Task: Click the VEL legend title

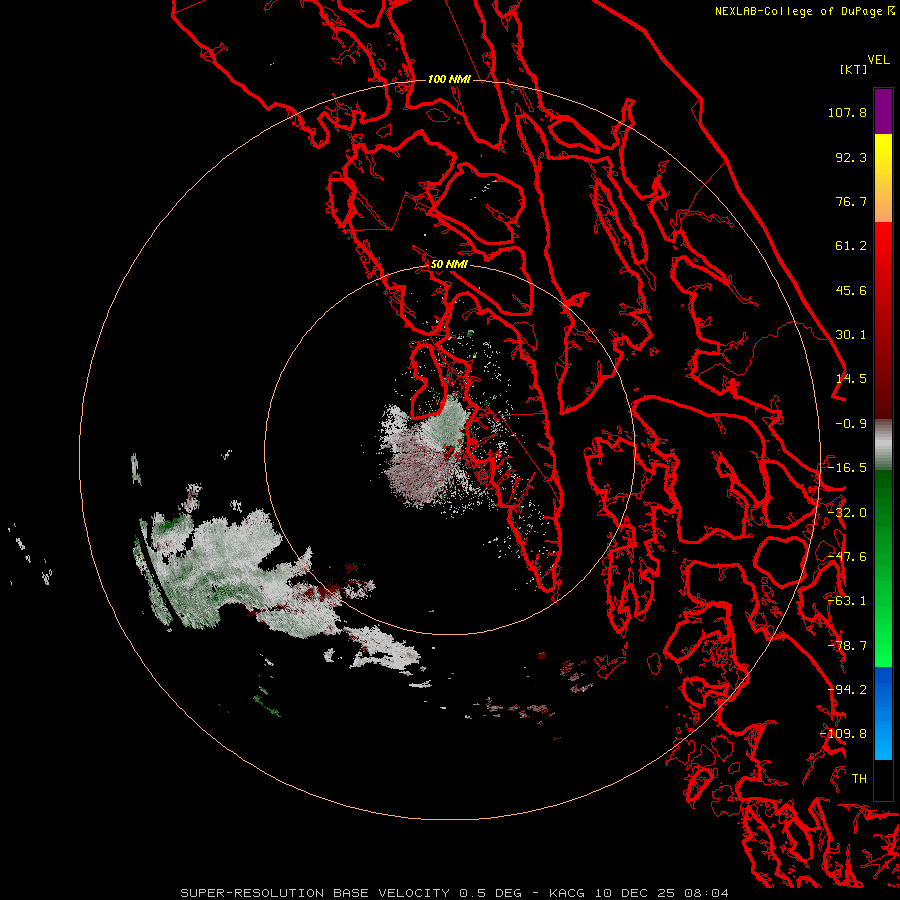Action: tap(878, 60)
